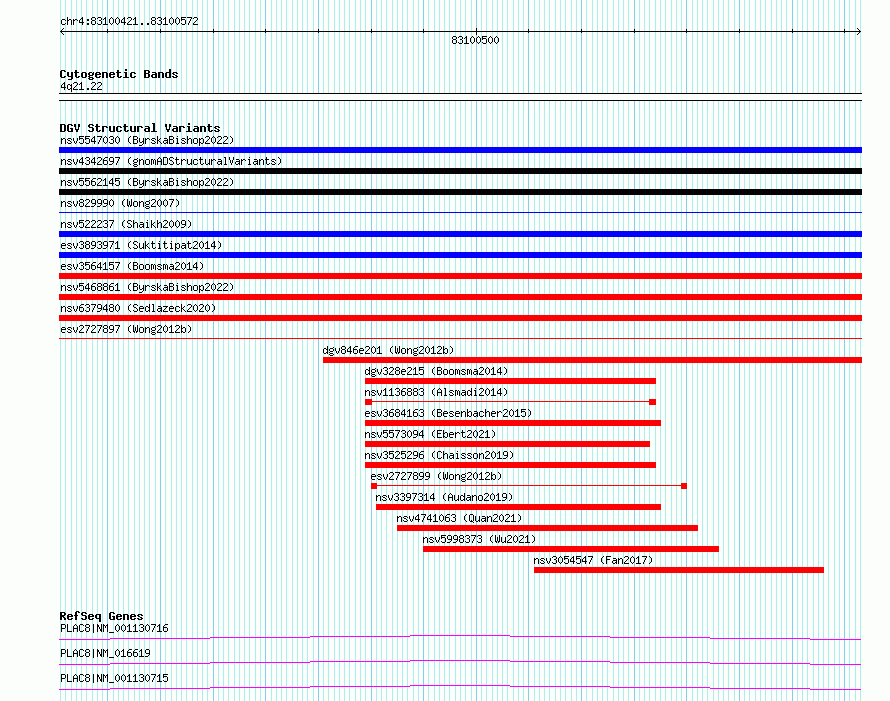Open variant nsv5547030 (ByrskaBishop2022) label

147,140
